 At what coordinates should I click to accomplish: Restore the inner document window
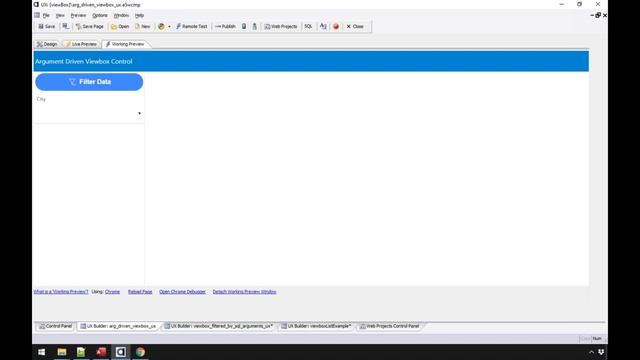click(x=598, y=16)
